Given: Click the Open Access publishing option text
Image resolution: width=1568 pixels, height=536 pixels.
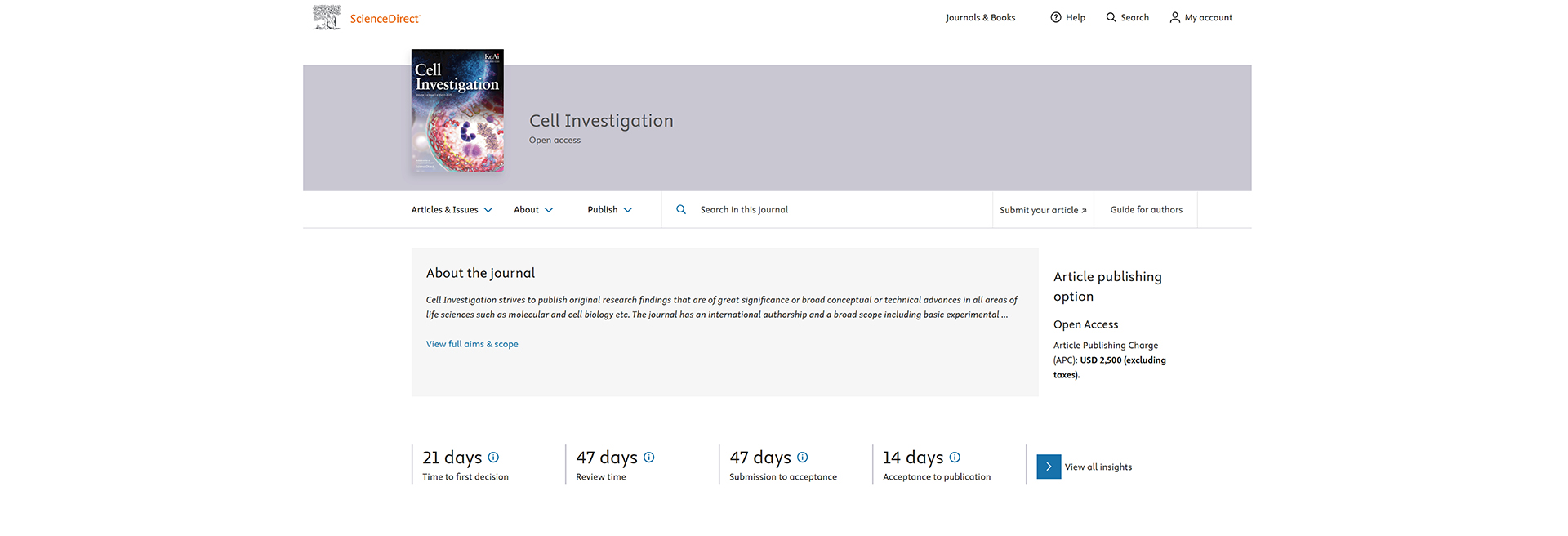Looking at the screenshot, I should [1085, 324].
